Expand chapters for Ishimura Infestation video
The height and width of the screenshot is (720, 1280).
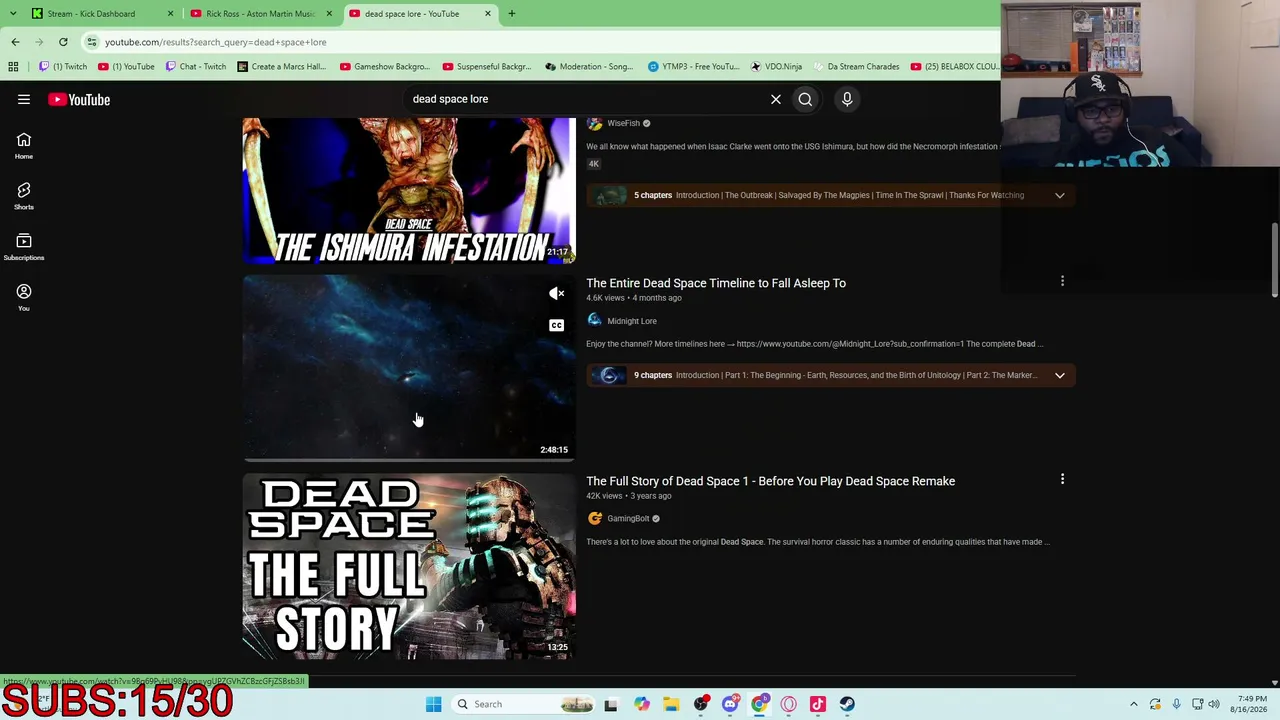(1060, 195)
